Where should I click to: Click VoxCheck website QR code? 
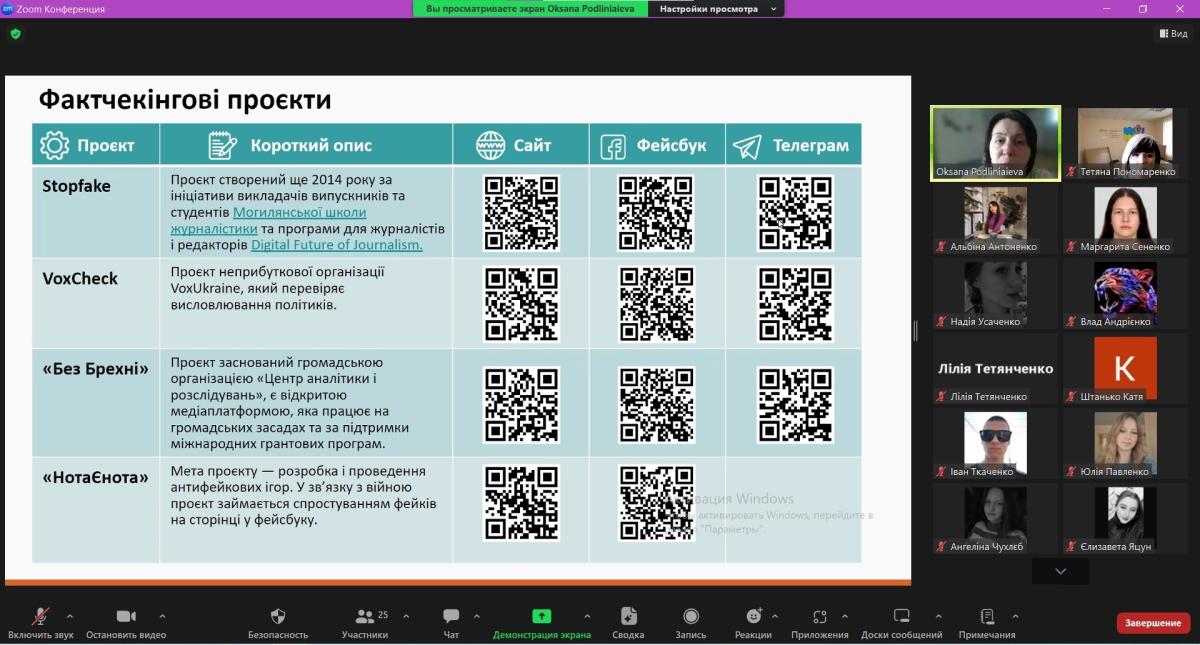click(x=521, y=304)
